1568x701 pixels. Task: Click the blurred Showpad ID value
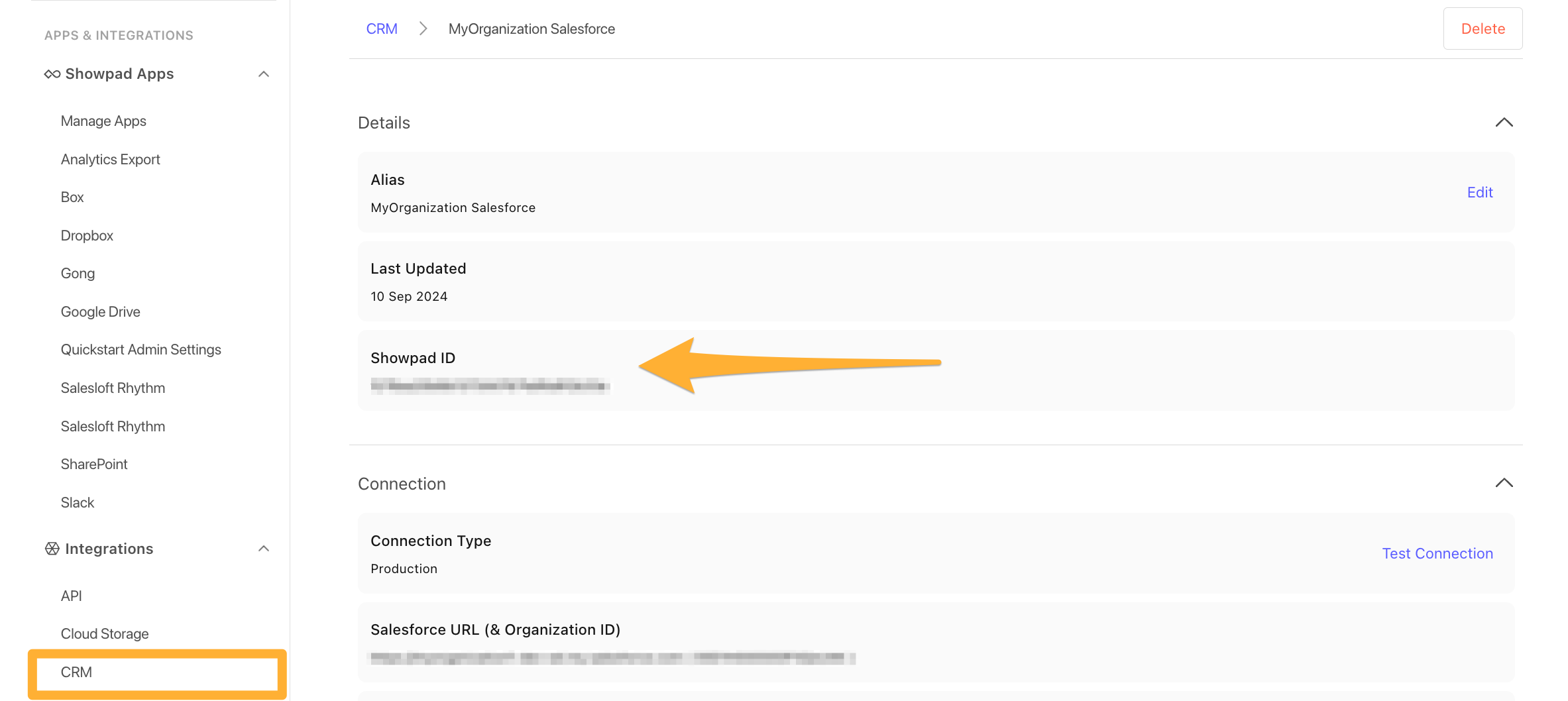[x=490, y=386]
